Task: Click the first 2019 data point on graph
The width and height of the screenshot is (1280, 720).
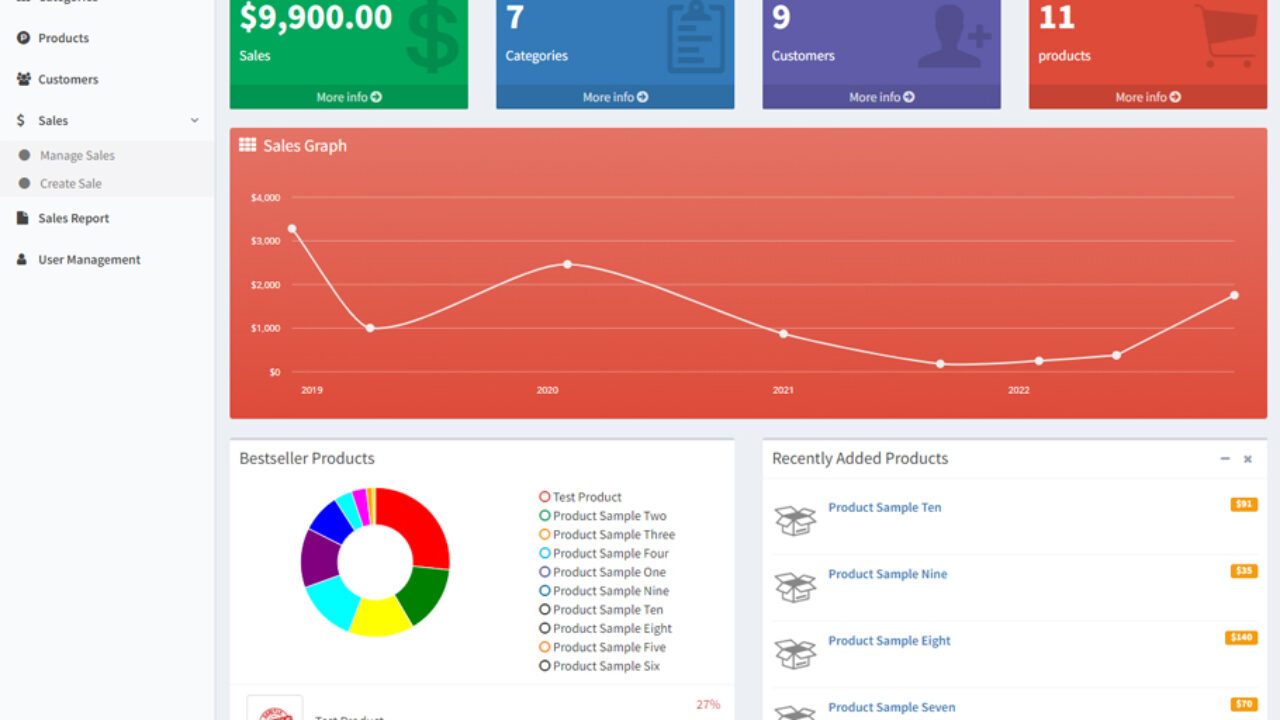Action: (x=292, y=229)
